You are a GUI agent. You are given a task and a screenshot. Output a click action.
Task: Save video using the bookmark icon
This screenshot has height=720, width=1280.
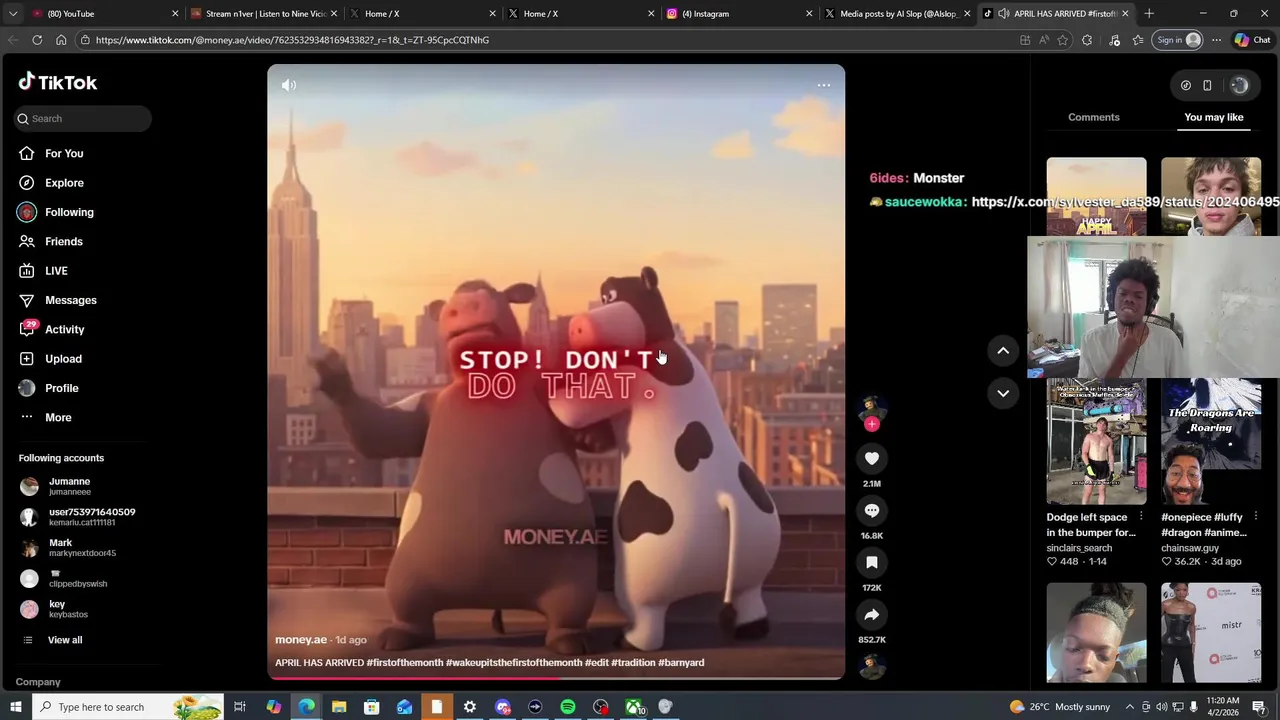pos(872,562)
